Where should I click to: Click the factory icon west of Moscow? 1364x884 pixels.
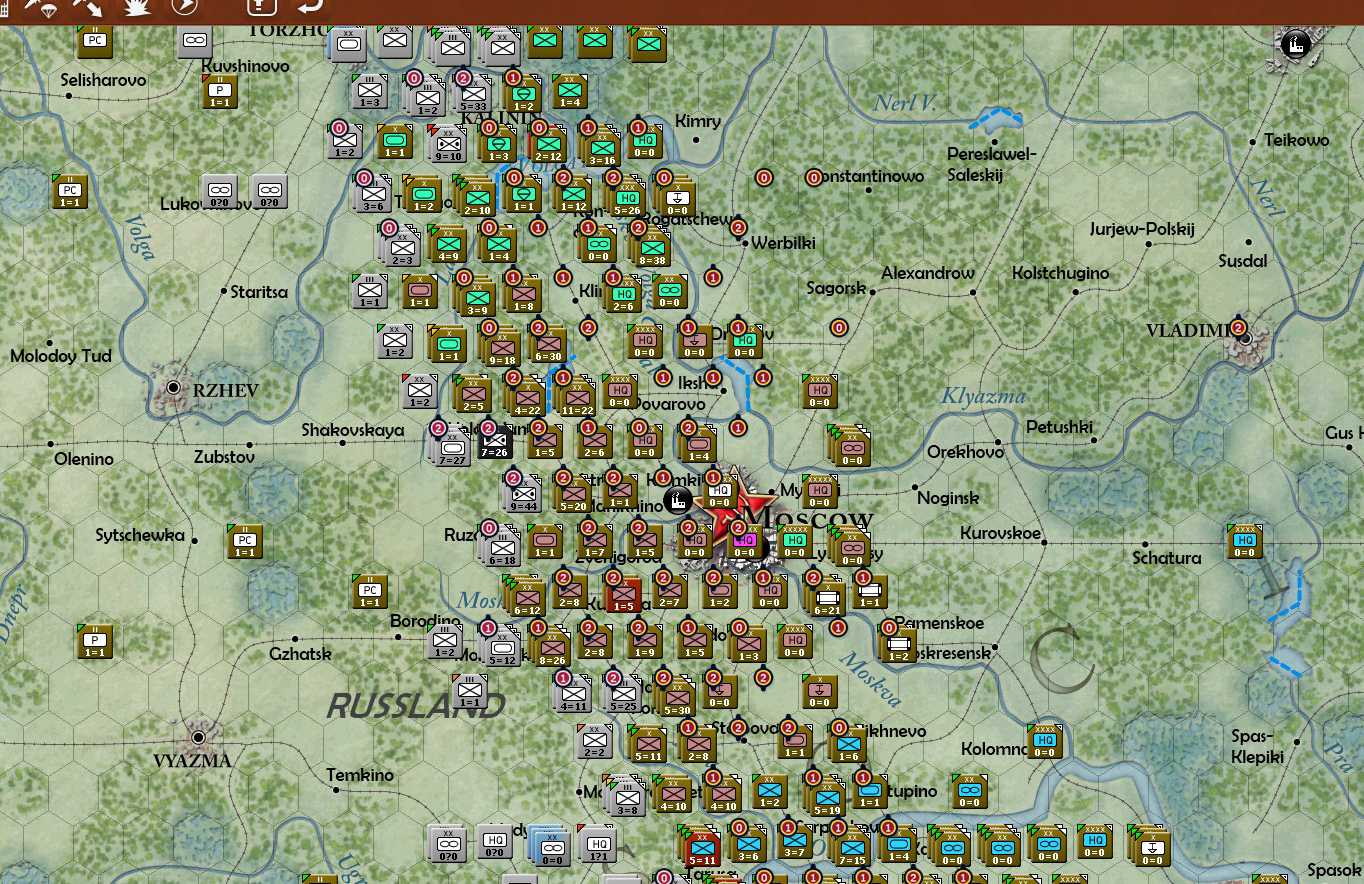point(678,500)
